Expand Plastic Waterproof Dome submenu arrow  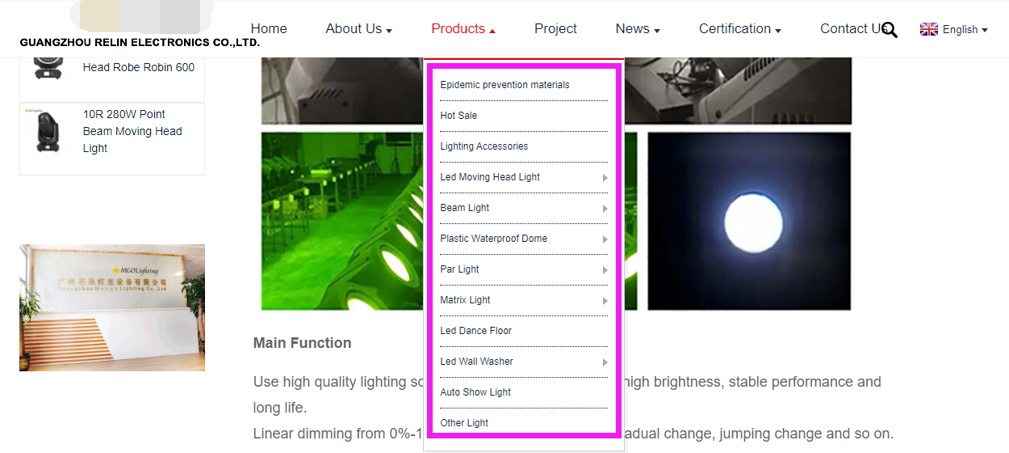(x=604, y=240)
